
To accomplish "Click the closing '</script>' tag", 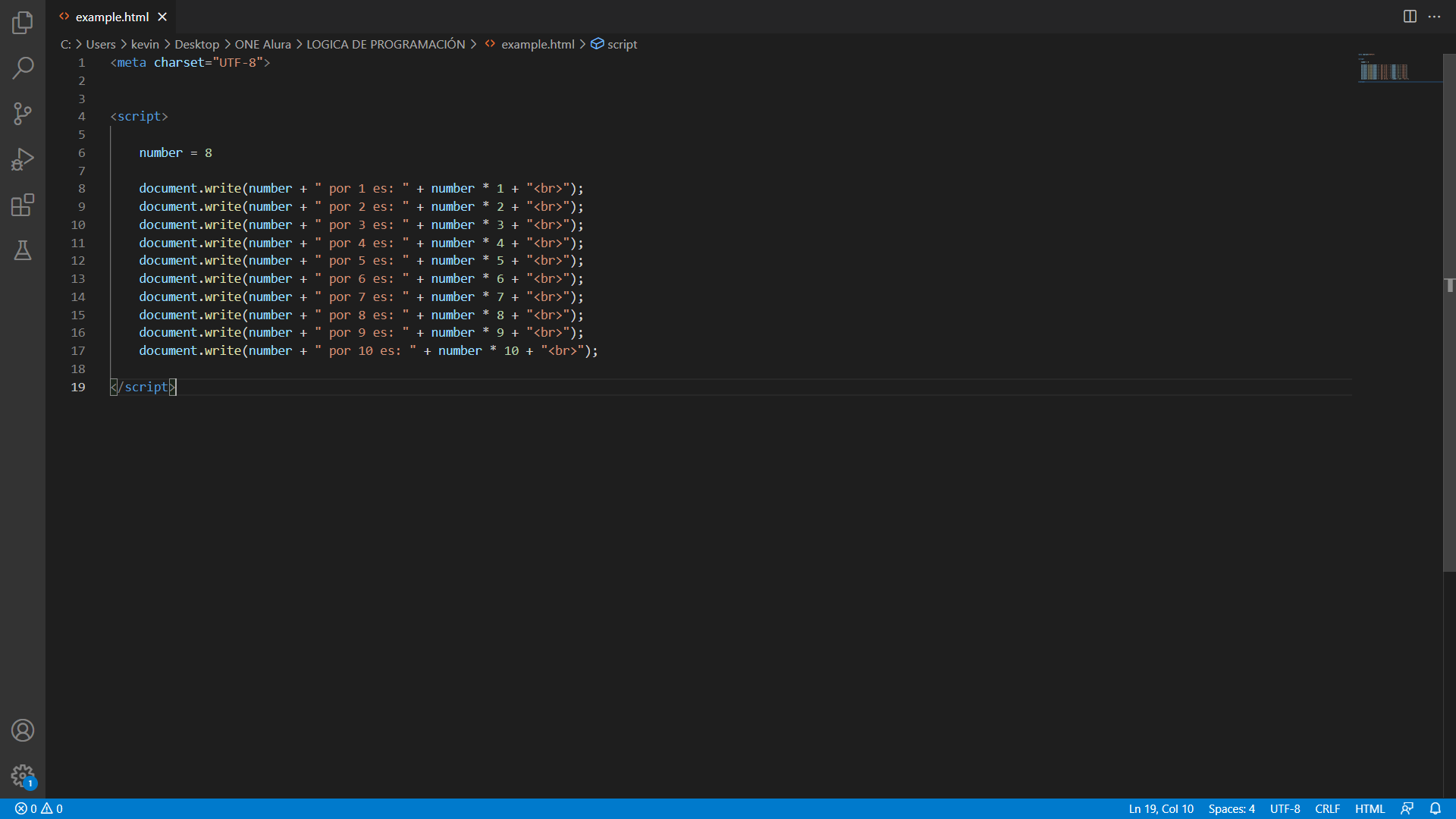I will click(143, 387).
